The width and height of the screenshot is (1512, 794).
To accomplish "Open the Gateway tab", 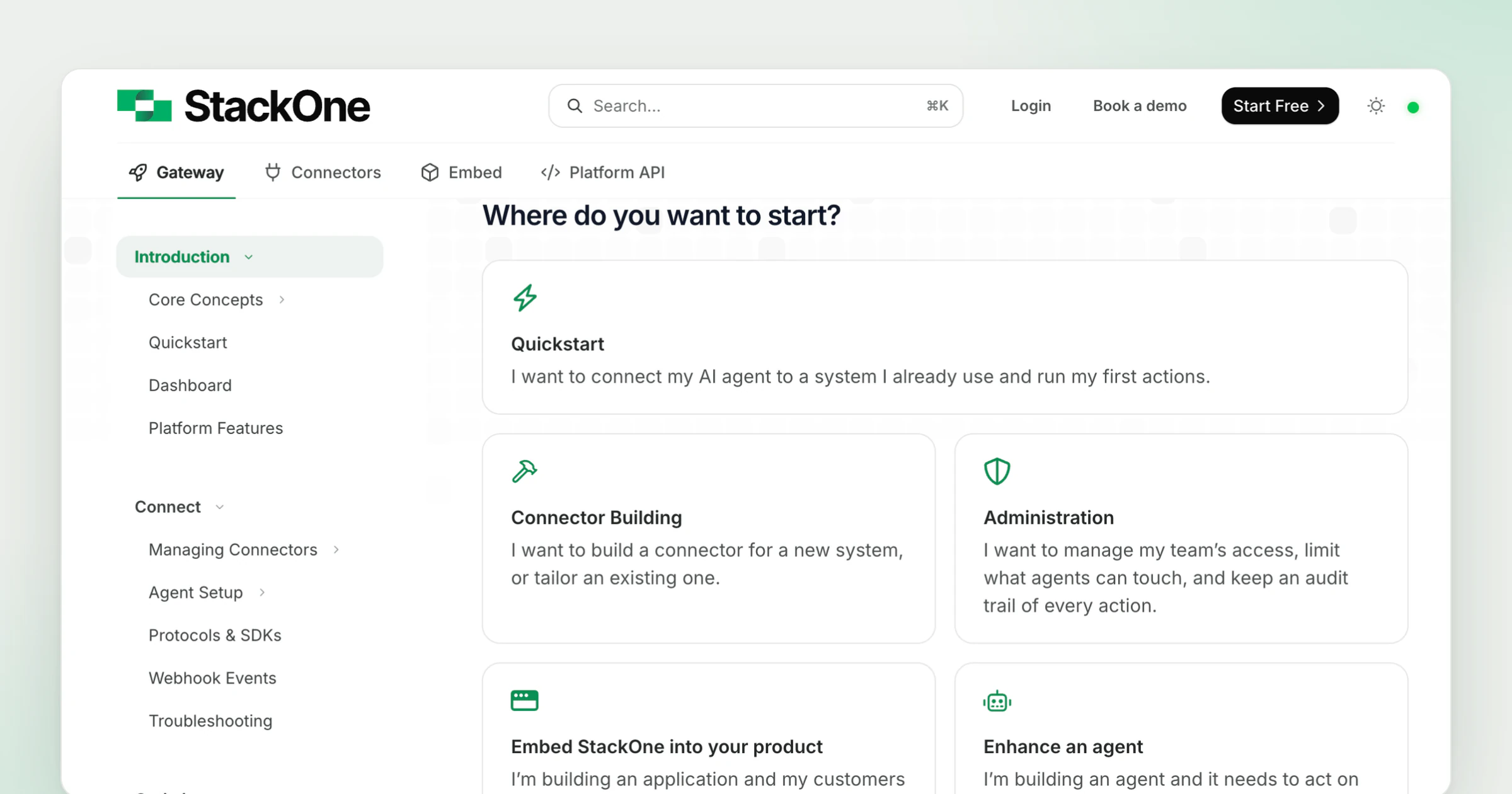I will pyautogui.click(x=176, y=172).
